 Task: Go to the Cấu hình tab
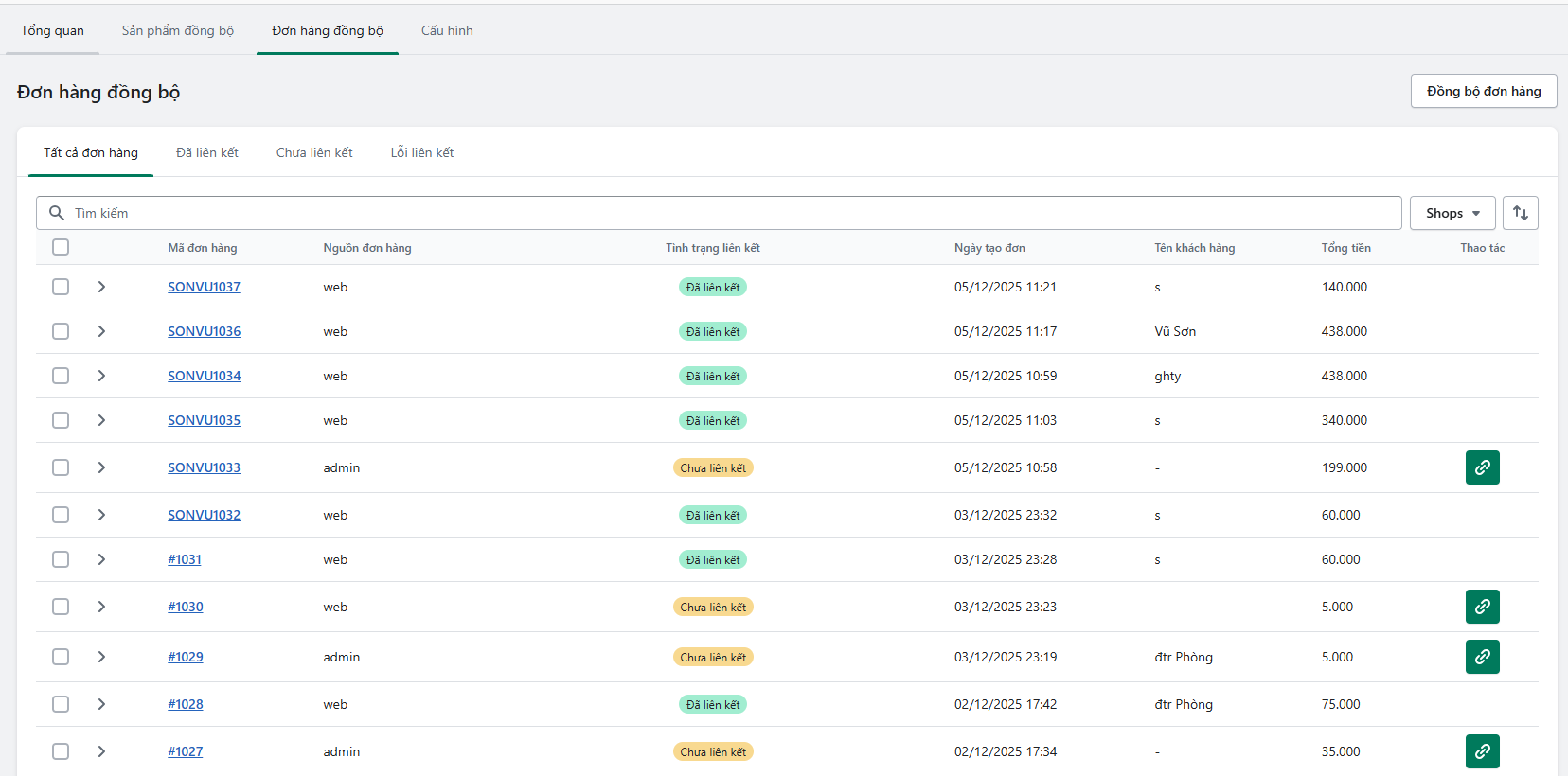point(447,30)
